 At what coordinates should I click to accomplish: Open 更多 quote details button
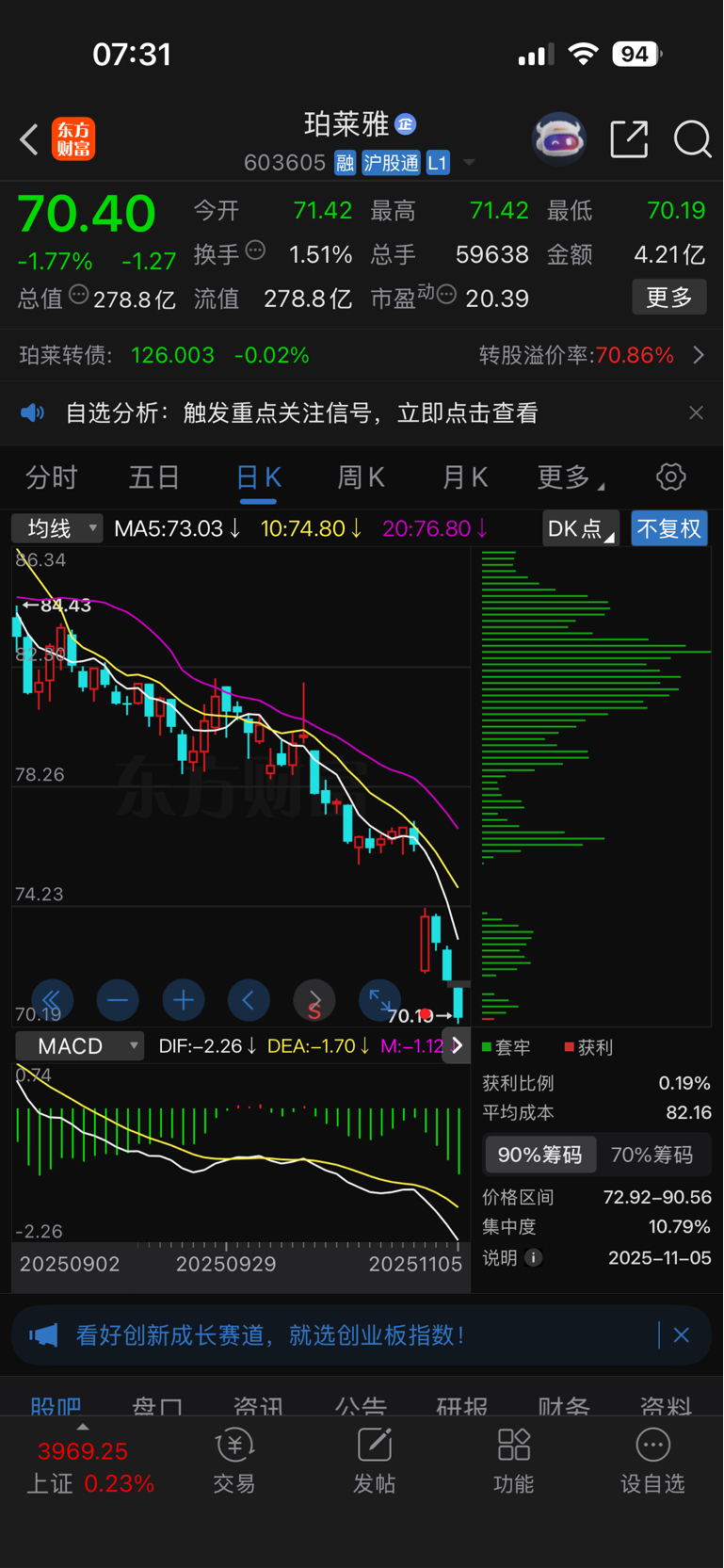pyautogui.click(x=668, y=298)
